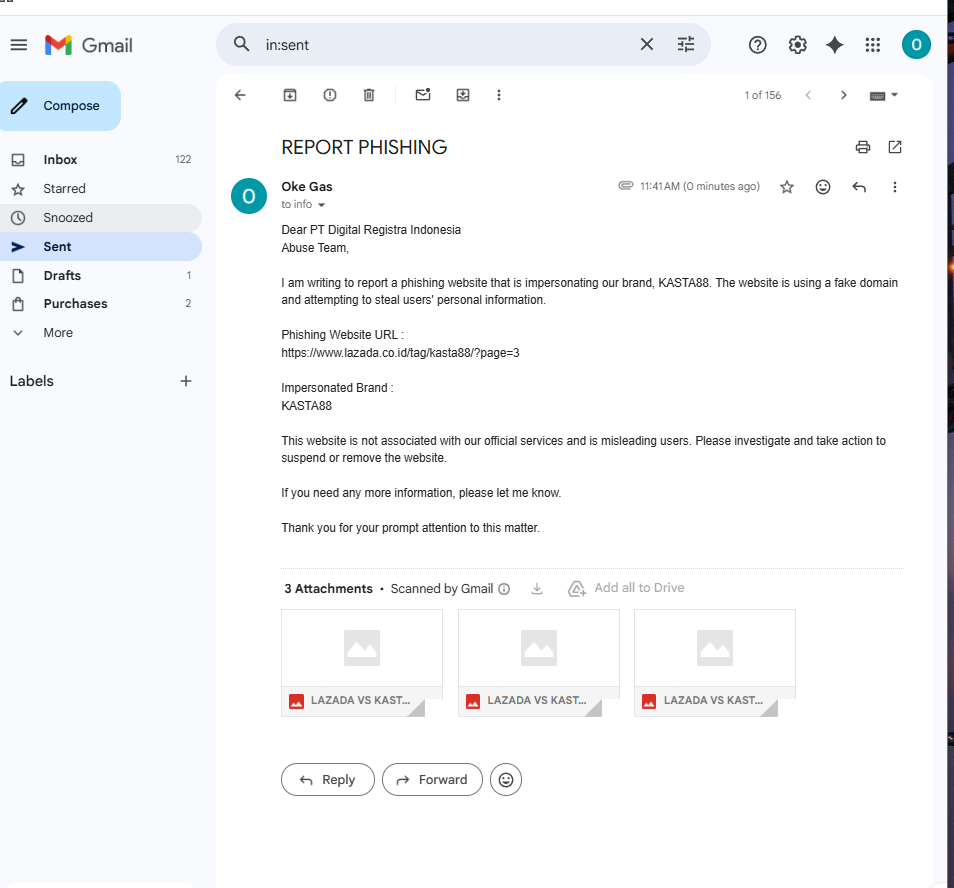Click Oke Gas sender avatar

249,196
